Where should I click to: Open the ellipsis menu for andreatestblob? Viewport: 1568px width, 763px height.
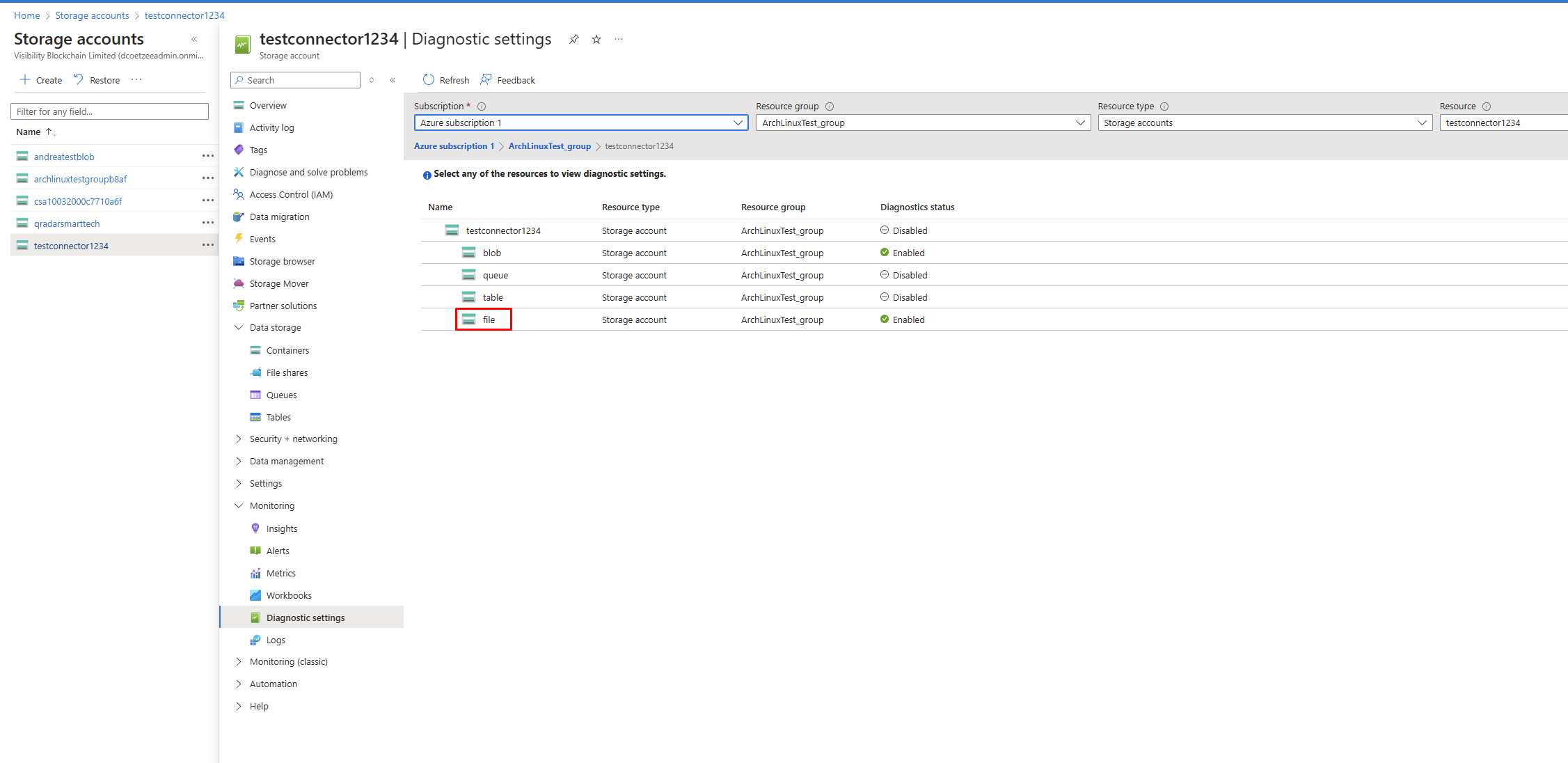click(x=207, y=157)
